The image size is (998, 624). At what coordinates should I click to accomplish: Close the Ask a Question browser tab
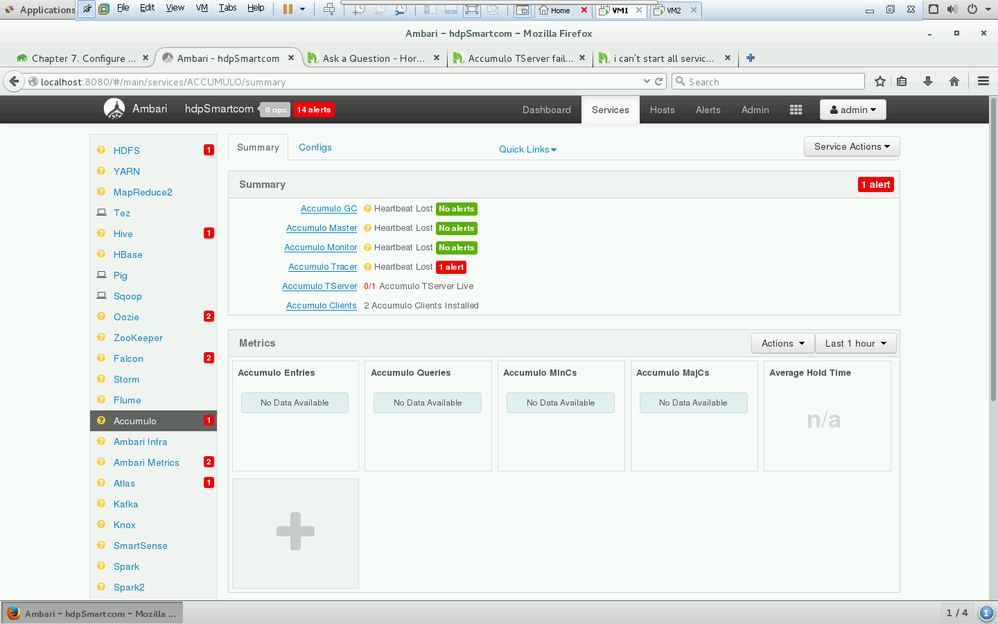[436, 58]
